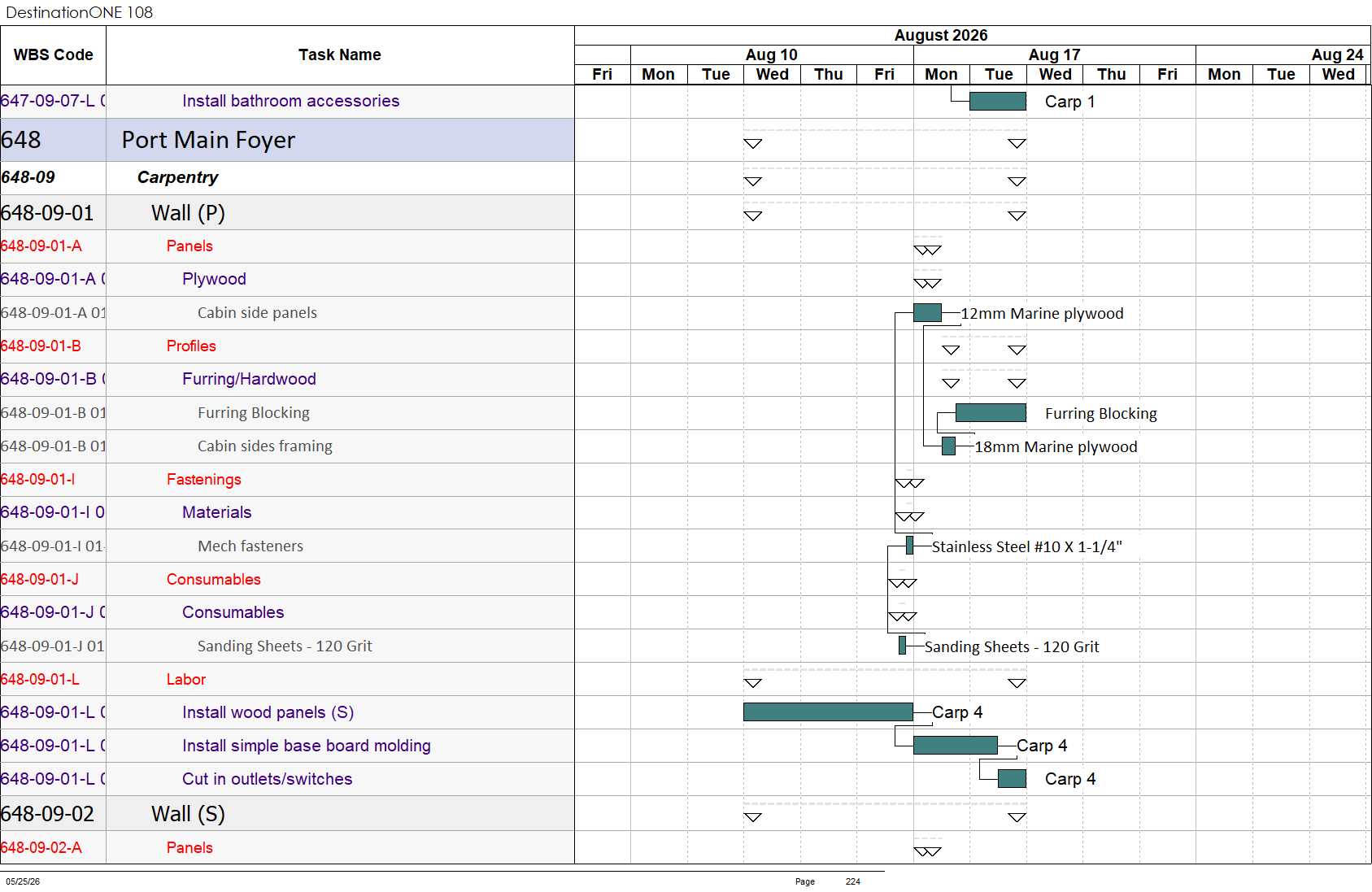Select the Aug 10 week header
1372x892 pixels.
pyautogui.click(x=772, y=54)
